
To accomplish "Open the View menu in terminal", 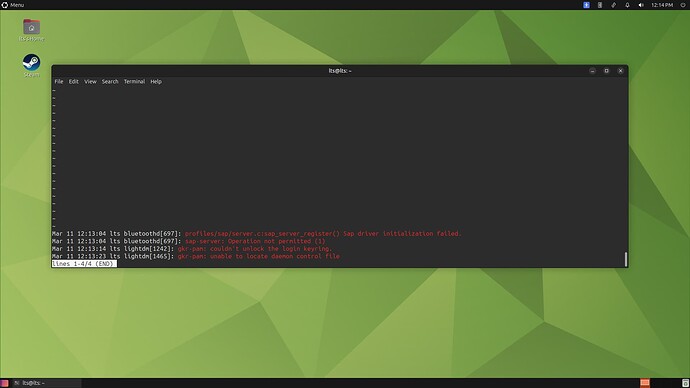I will [x=90, y=81].
